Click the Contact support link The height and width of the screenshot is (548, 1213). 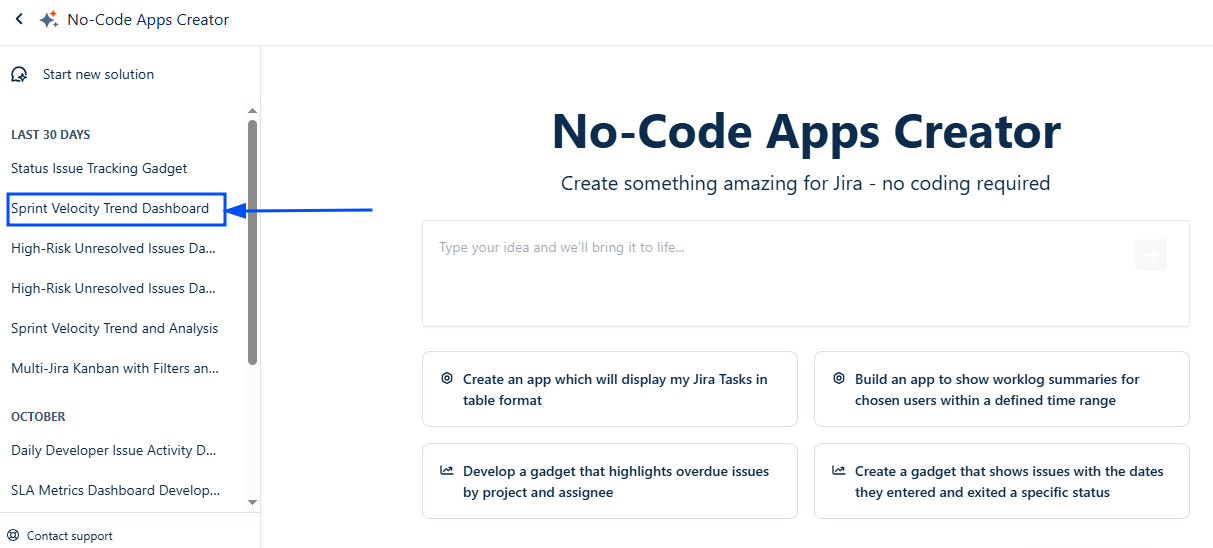click(x=69, y=536)
